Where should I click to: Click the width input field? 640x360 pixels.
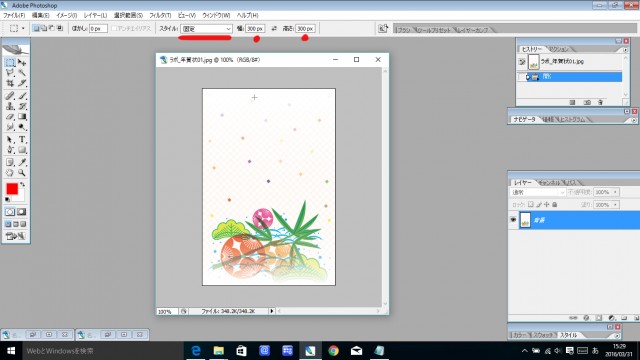tap(255, 29)
